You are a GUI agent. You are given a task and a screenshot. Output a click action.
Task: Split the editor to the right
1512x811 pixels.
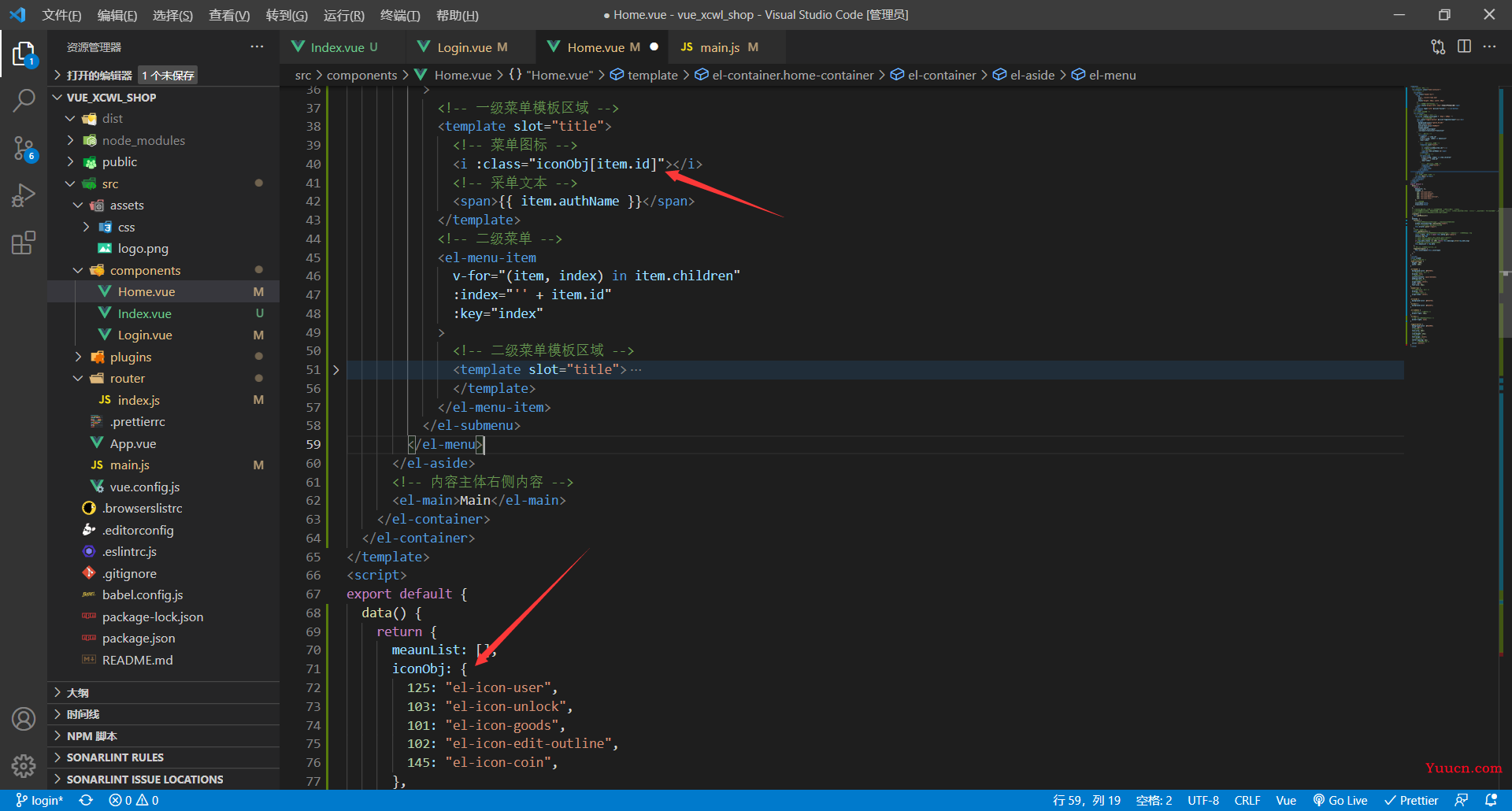coord(1464,46)
